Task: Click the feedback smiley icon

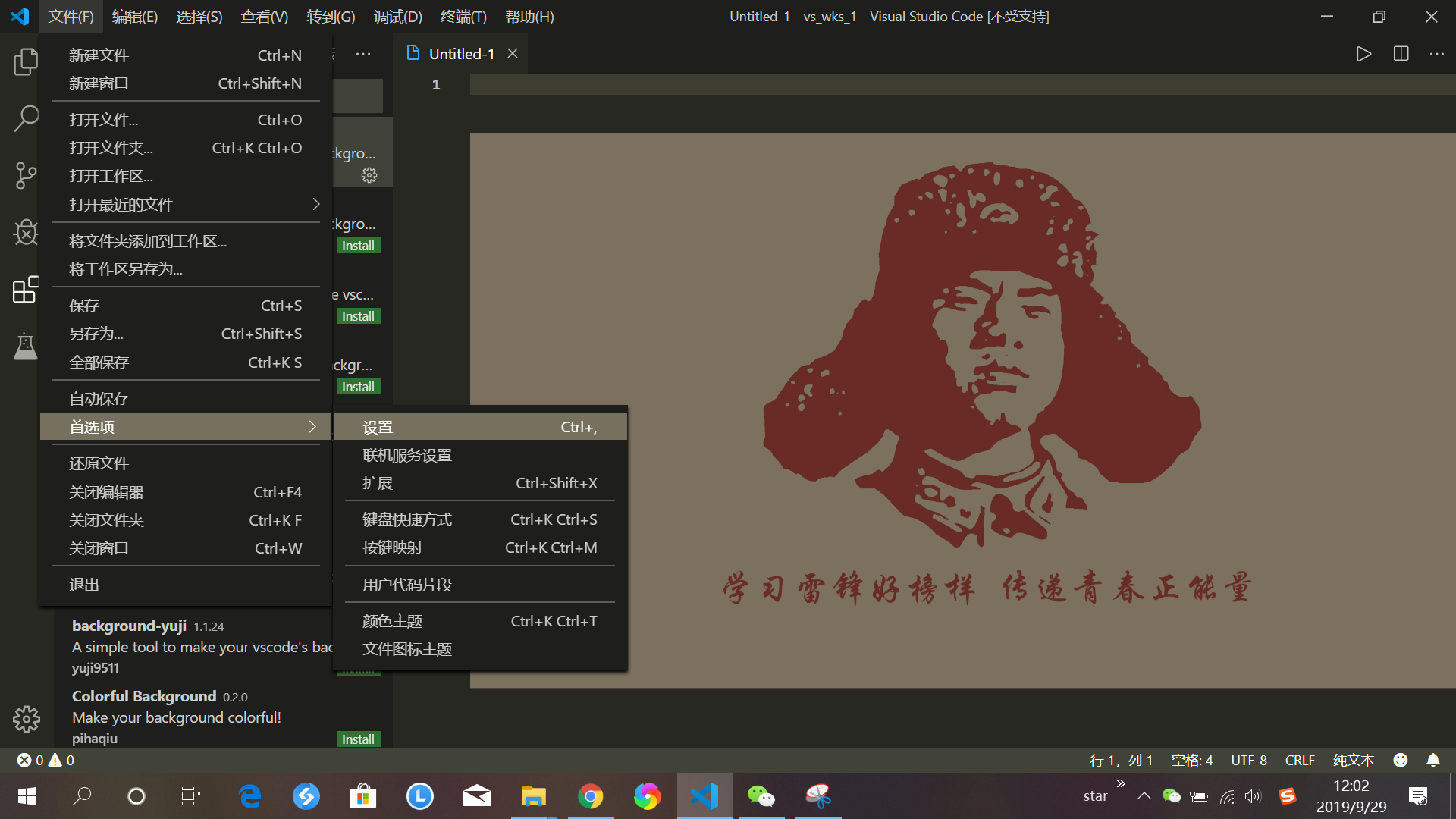Action: point(1400,760)
